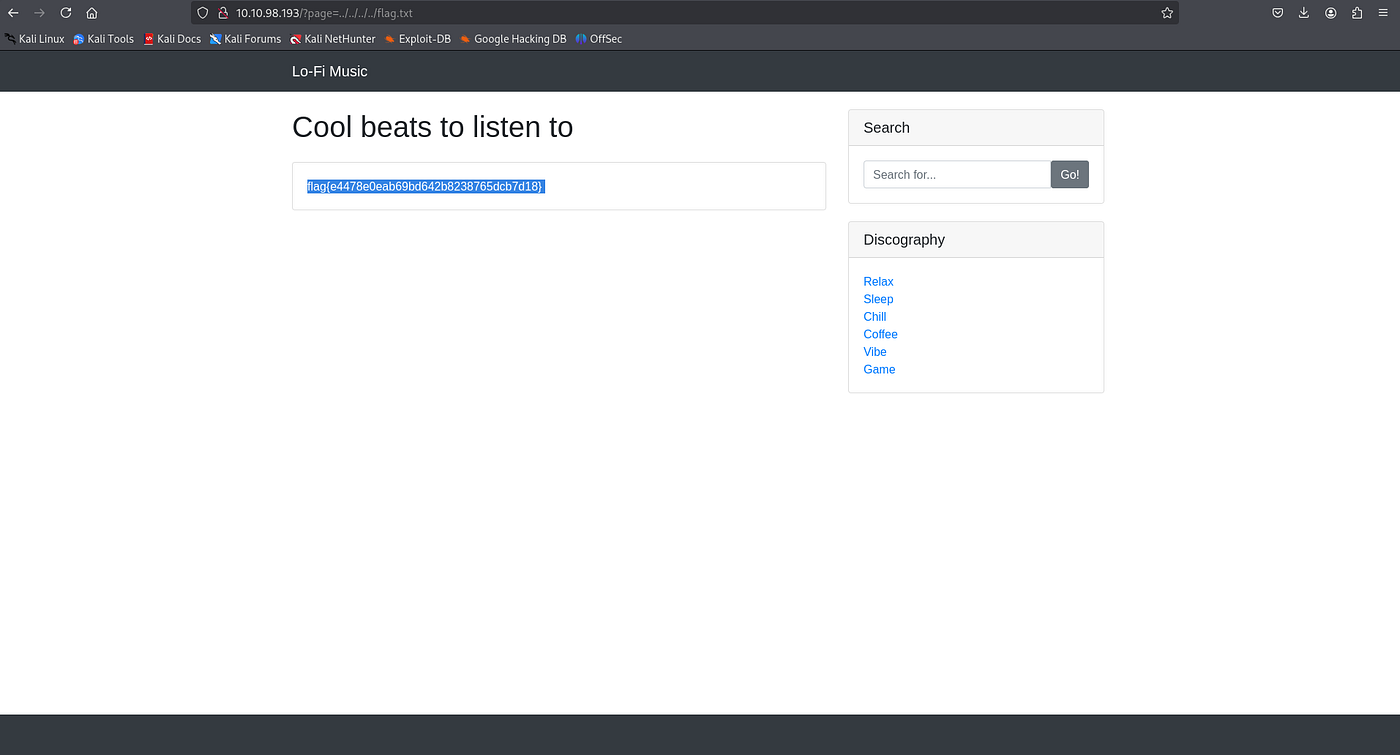The height and width of the screenshot is (755, 1400).
Task: Reload the current page
Action: 65,13
